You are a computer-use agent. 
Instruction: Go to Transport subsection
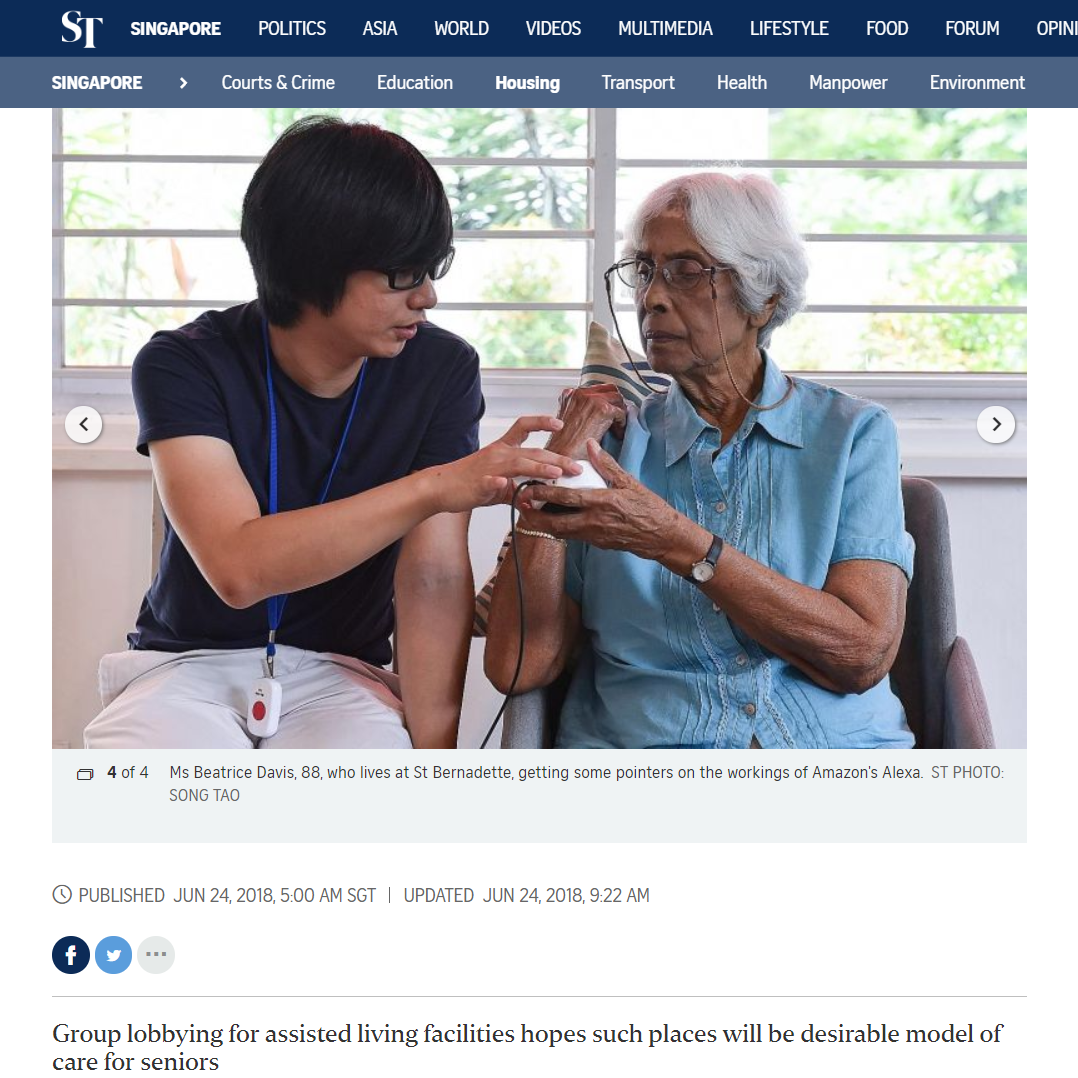[638, 82]
